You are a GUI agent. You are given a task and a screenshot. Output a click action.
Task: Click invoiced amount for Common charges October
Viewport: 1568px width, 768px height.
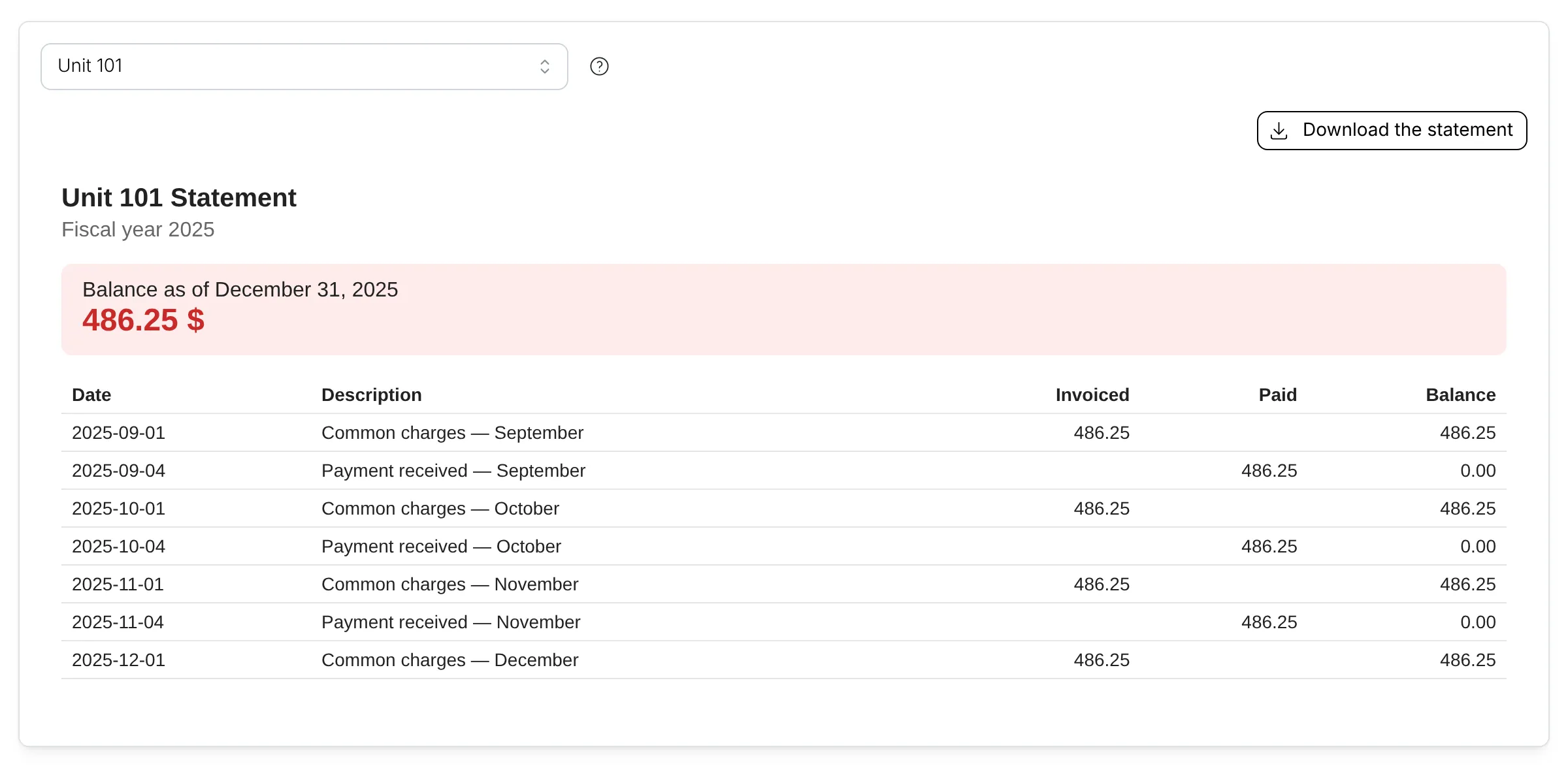[1102, 509]
